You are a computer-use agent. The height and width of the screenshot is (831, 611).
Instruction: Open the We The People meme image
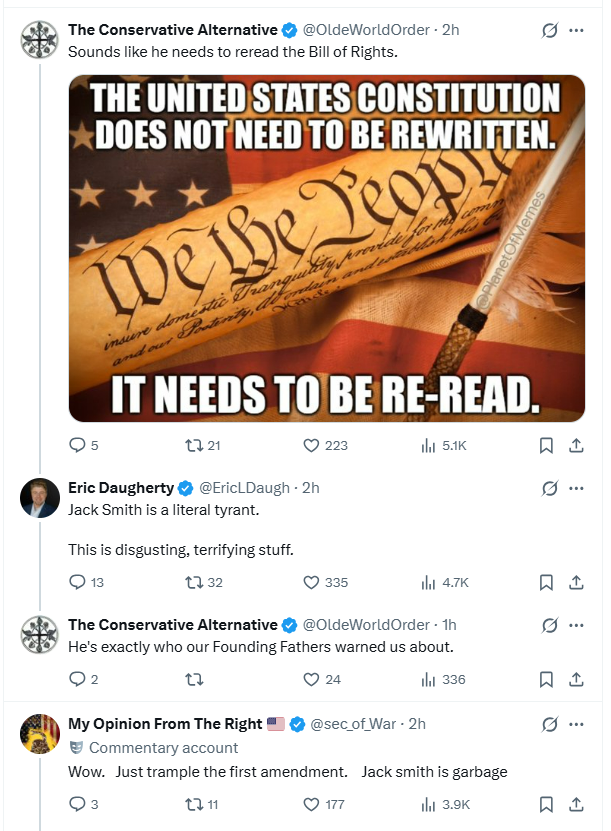327,248
